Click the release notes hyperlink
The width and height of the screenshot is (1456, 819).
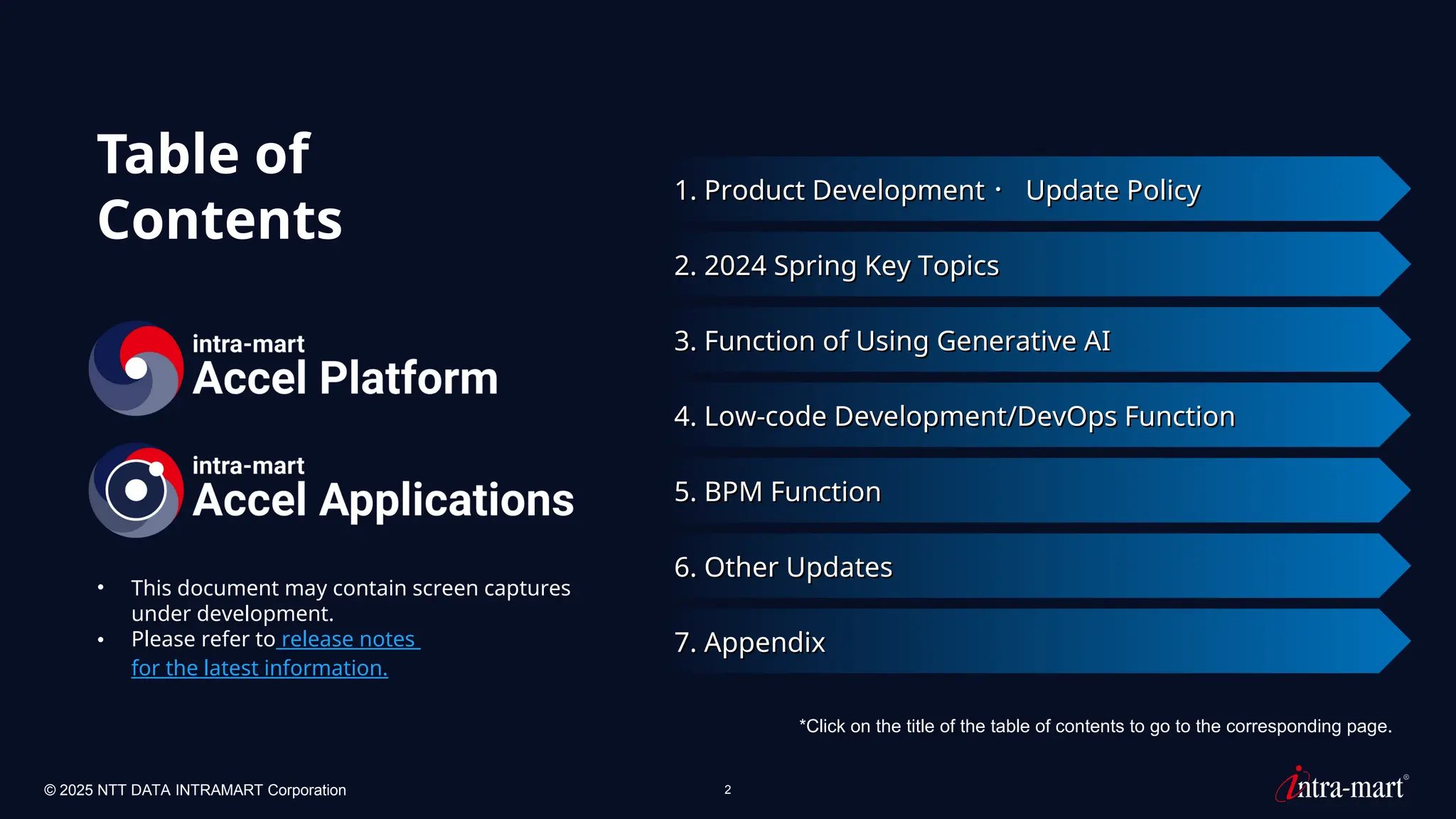(x=348, y=639)
